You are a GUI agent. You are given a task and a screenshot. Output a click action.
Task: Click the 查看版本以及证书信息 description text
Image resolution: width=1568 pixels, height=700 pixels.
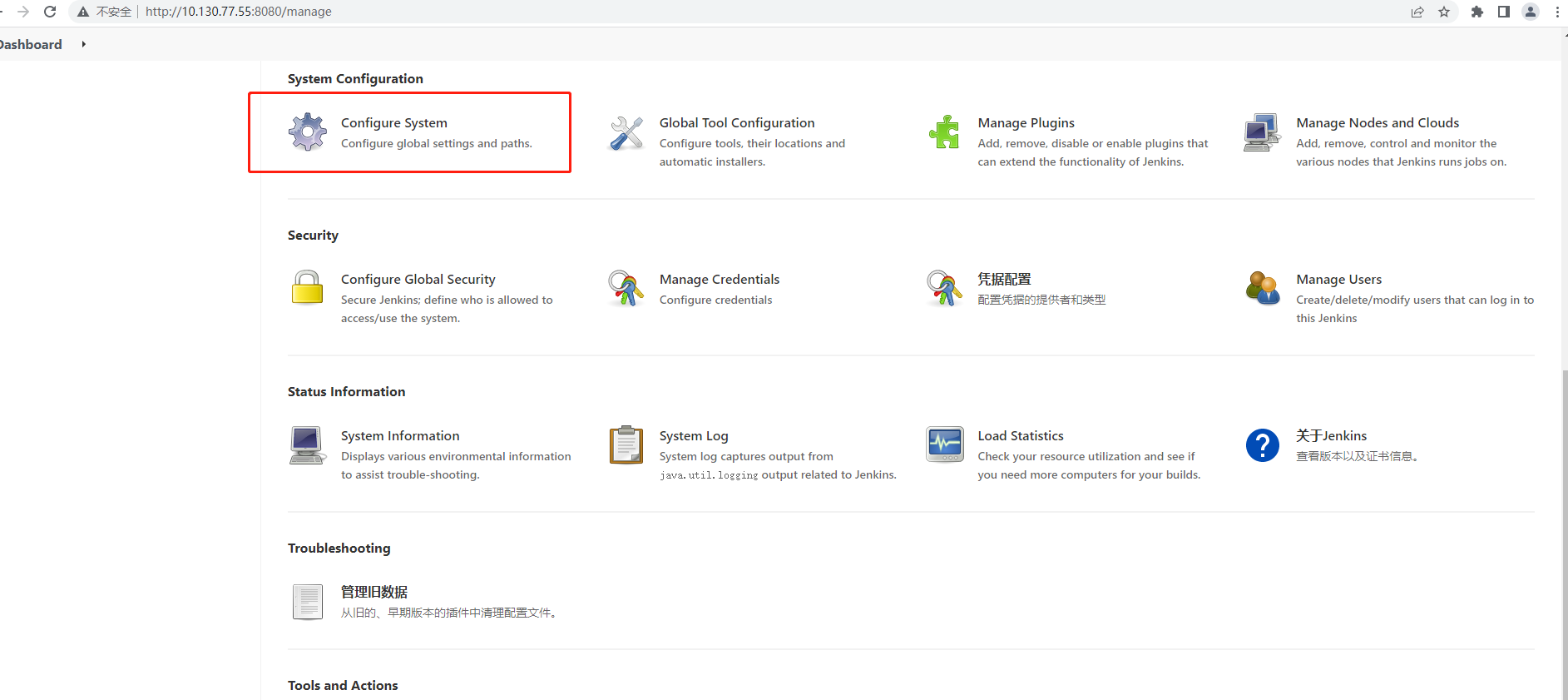click(x=1358, y=456)
